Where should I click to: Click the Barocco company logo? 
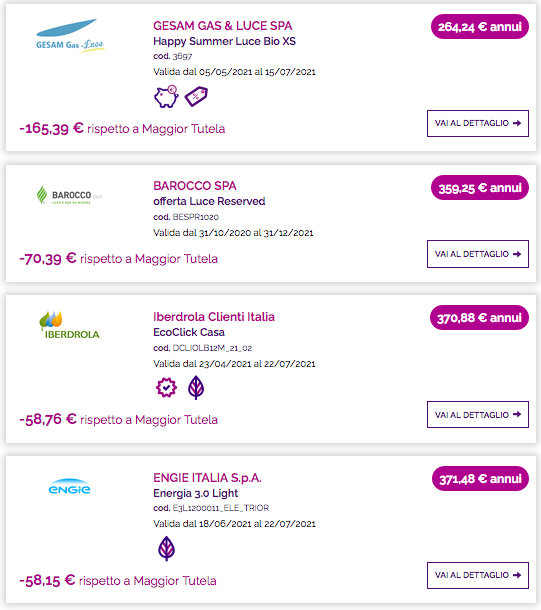pos(69,195)
